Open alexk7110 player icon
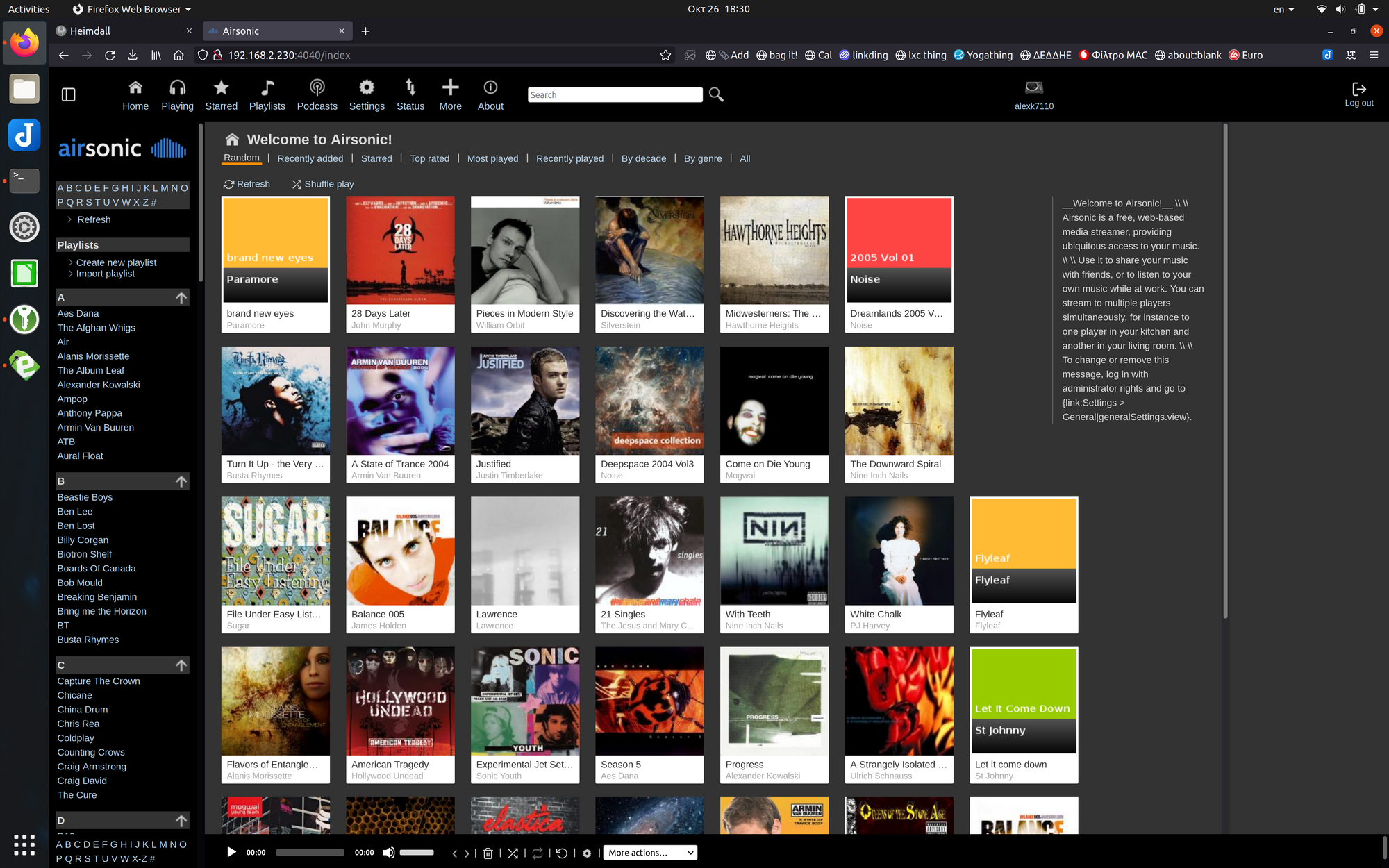Image resolution: width=1389 pixels, height=868 pixels. (1034, 87)
